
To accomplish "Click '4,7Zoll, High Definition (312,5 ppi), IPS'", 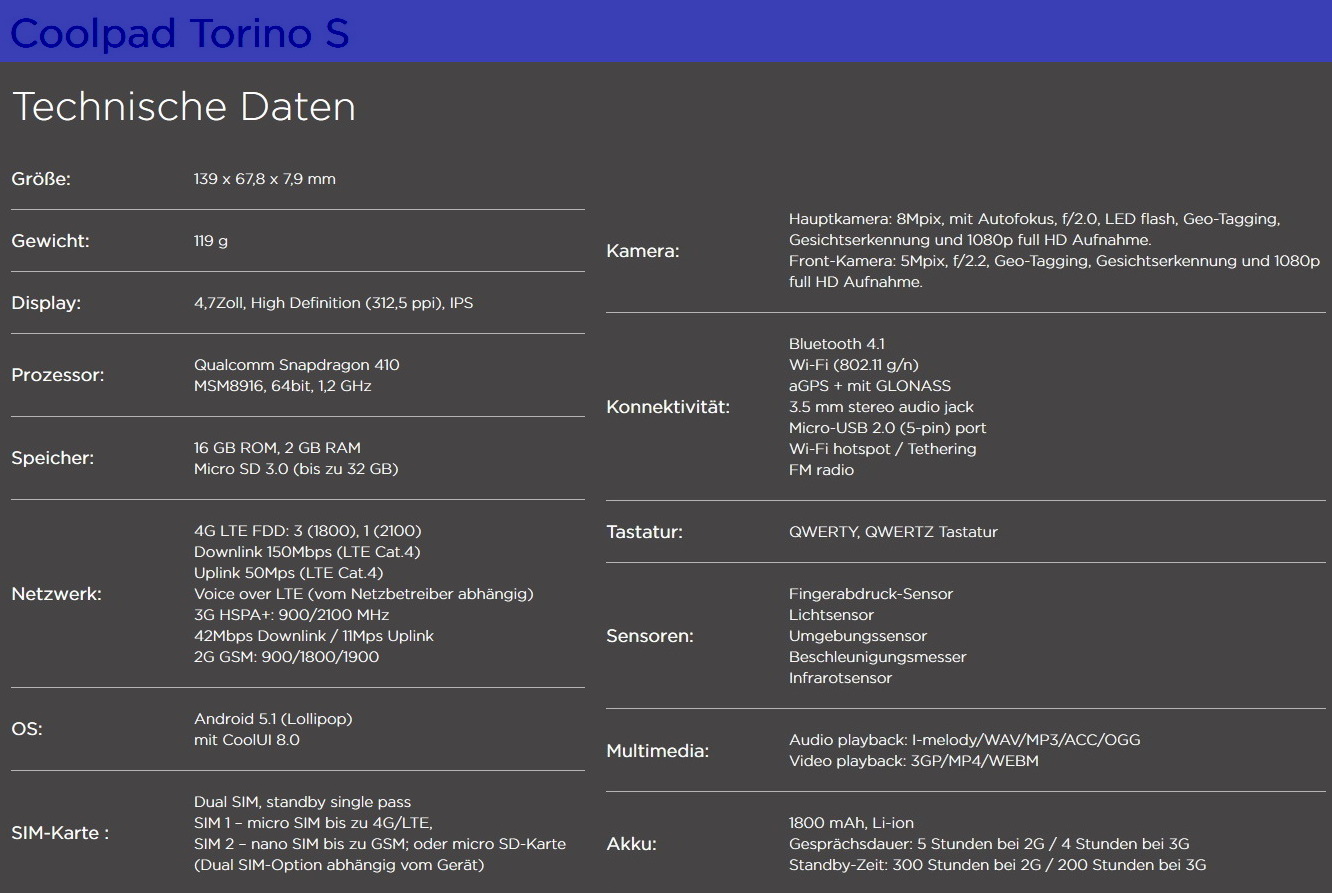I will pos(334,303).
